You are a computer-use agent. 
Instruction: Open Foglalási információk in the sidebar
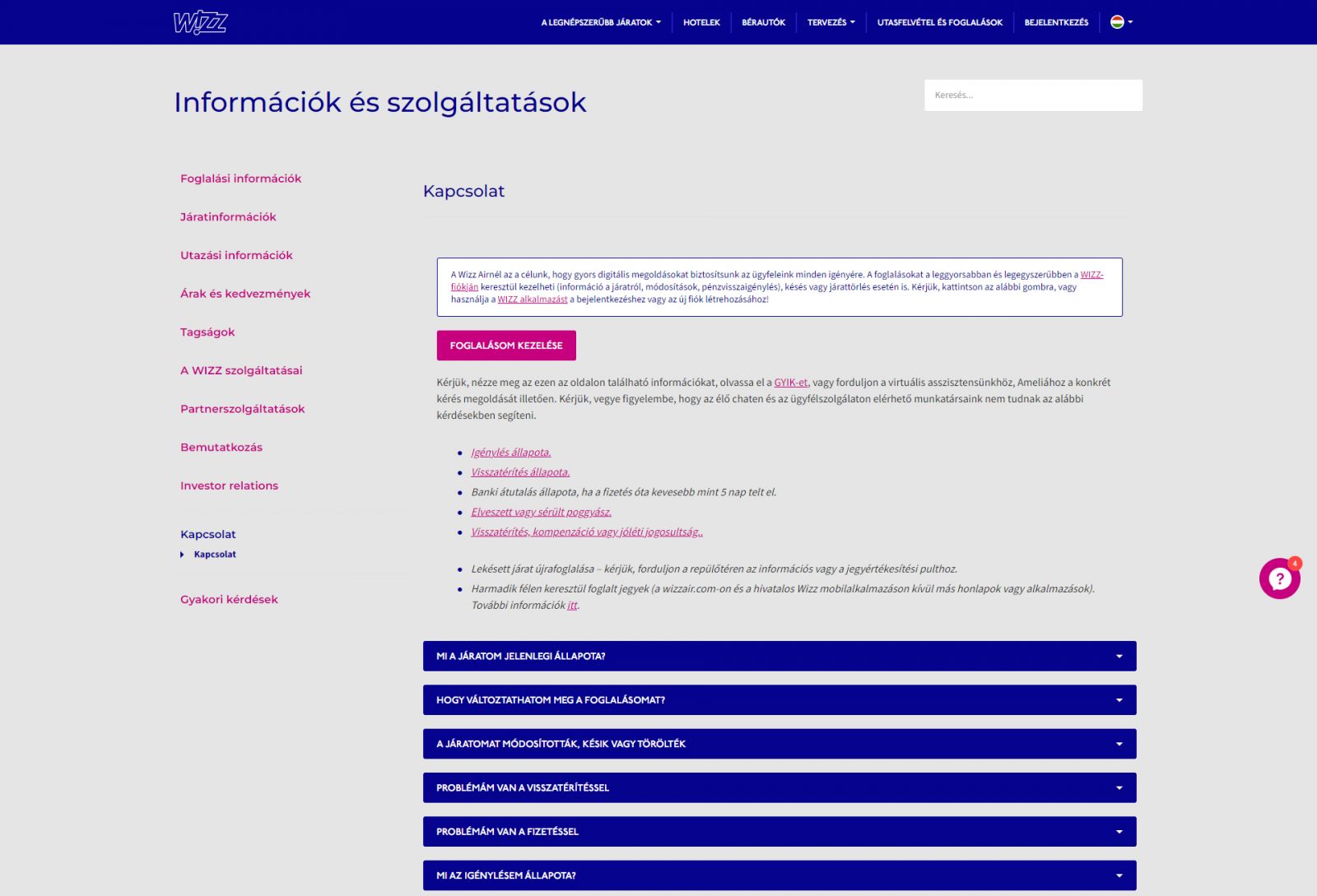click(240, 179)
